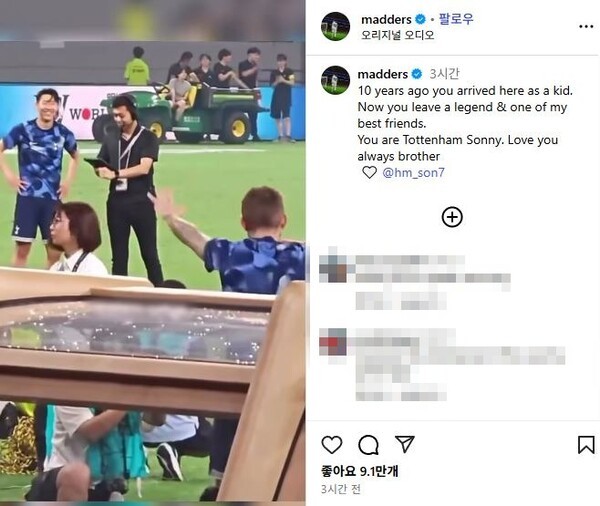Open the @hm_son7 mention link
This screenshot has width=600, height=506.
point(413,173)
